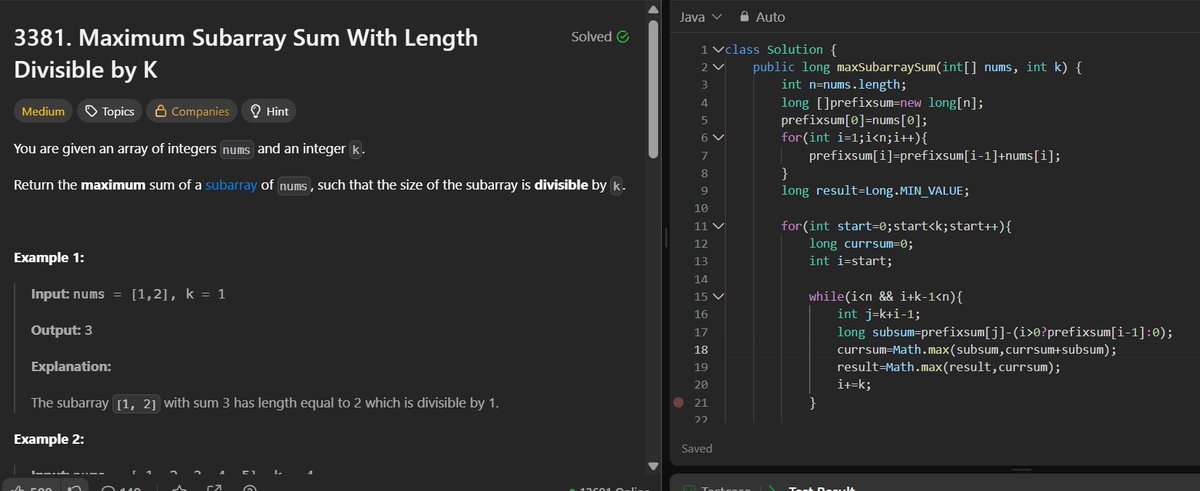Click the description scrollbar down arrow
The width and height of the screenshot is (1200, 491).
[654, 465]
